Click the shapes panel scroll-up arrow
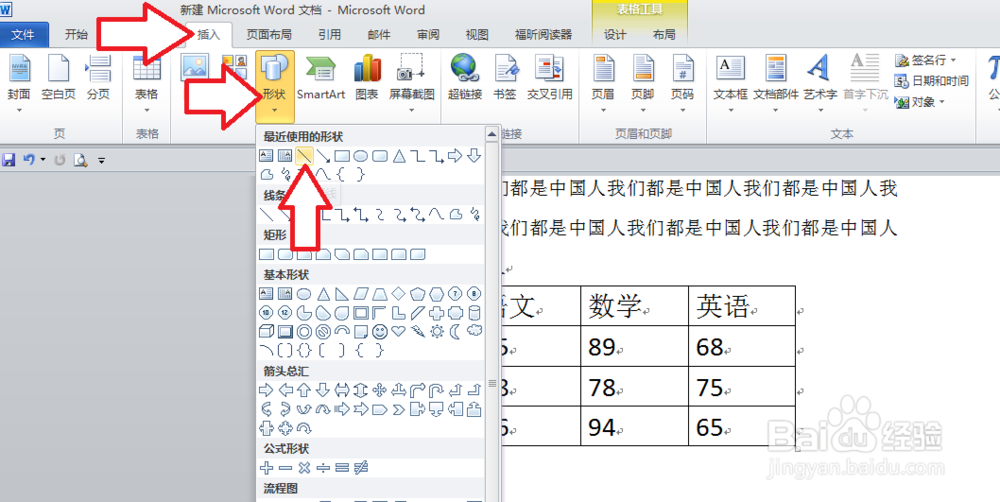 tap(492, 135)
